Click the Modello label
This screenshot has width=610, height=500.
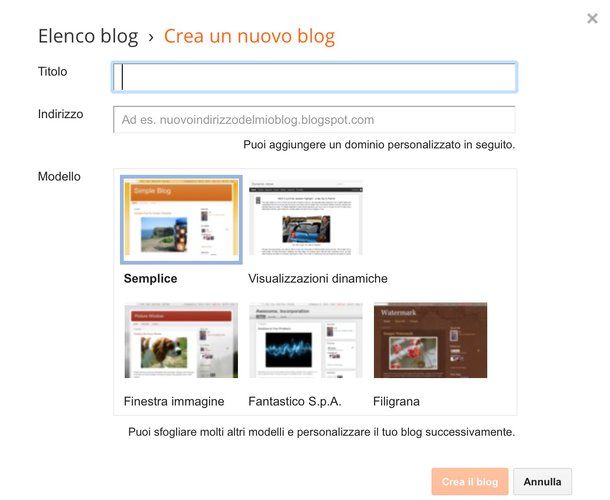(59, 176)
